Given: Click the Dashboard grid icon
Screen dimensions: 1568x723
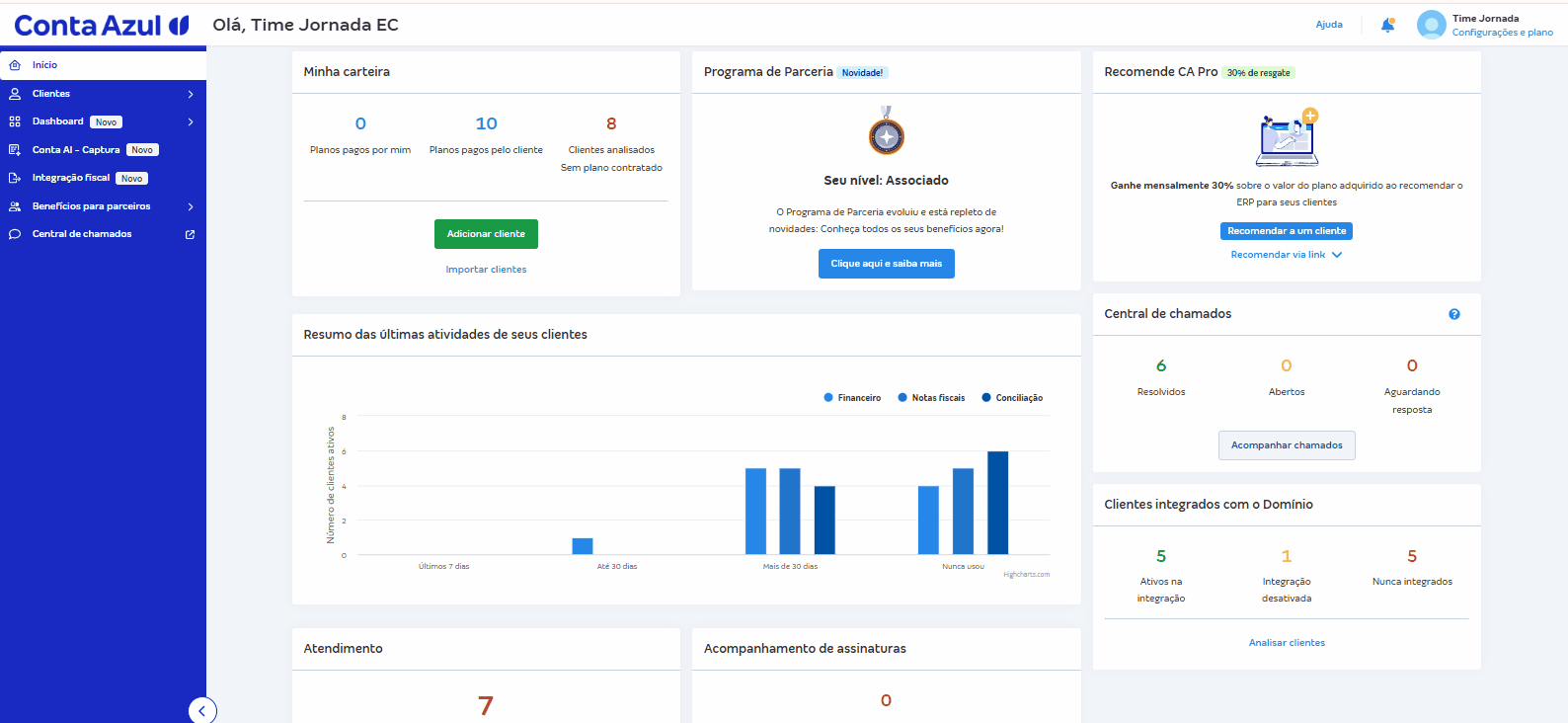Looking at the screenshot, I should tap(15, 121).
